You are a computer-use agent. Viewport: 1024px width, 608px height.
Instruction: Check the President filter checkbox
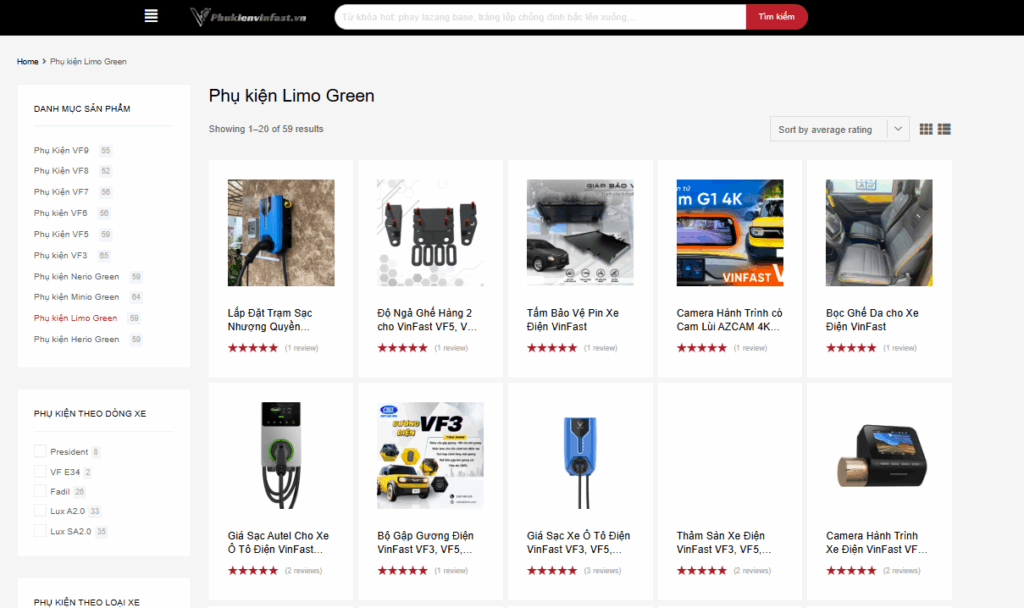pos(40,451)
